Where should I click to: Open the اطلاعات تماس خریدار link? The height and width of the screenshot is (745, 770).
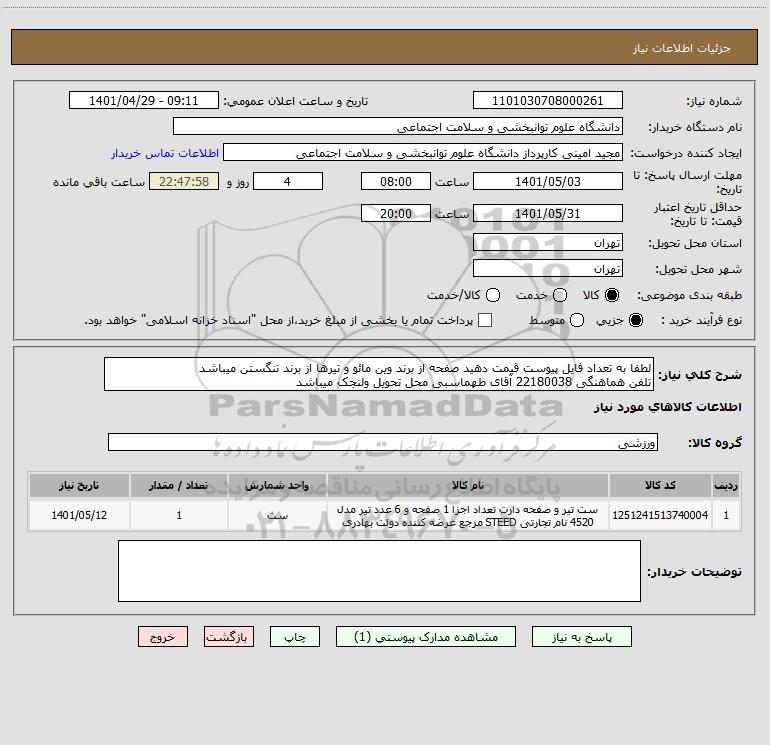click(165, 153)
